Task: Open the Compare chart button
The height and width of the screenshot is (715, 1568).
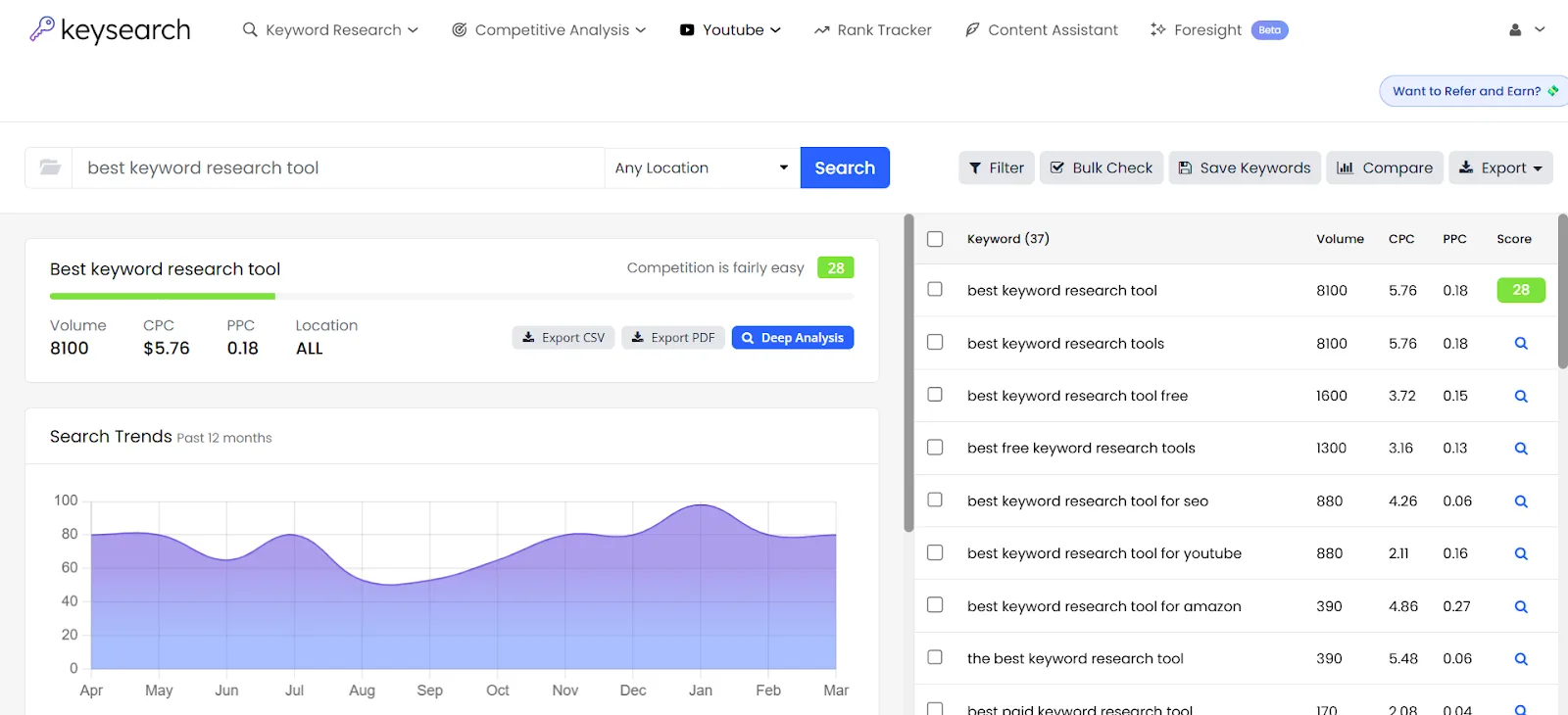Action: (x=1385, y=167)
